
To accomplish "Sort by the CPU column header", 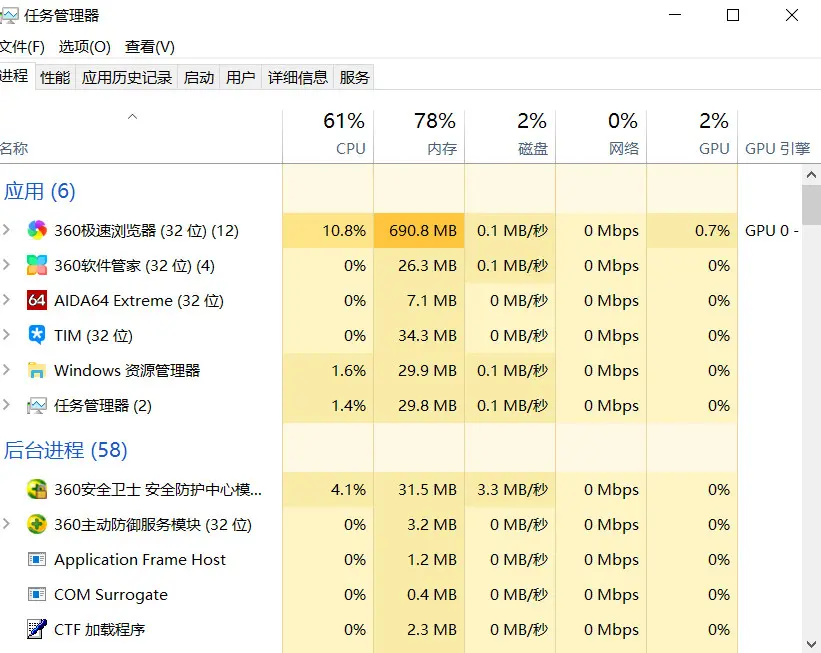I will tap(328, 136).
